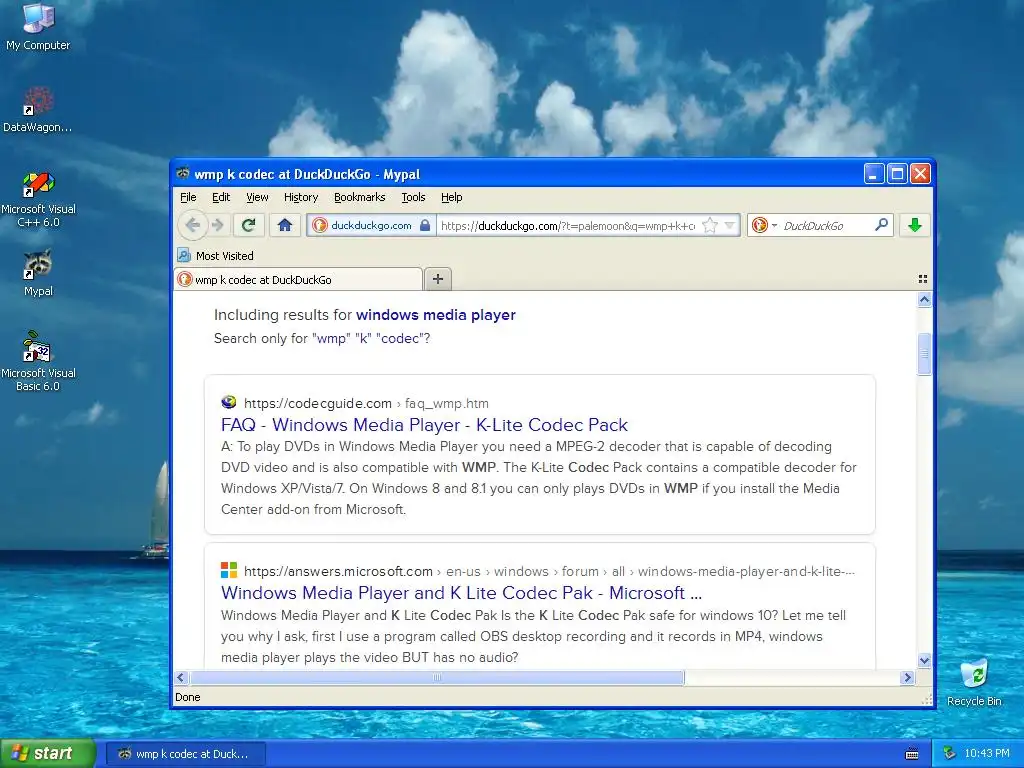The width and height of the screenshot is (1024, 768).
Task: Select the My Computer desktop icon
Action: coord(38,27)
